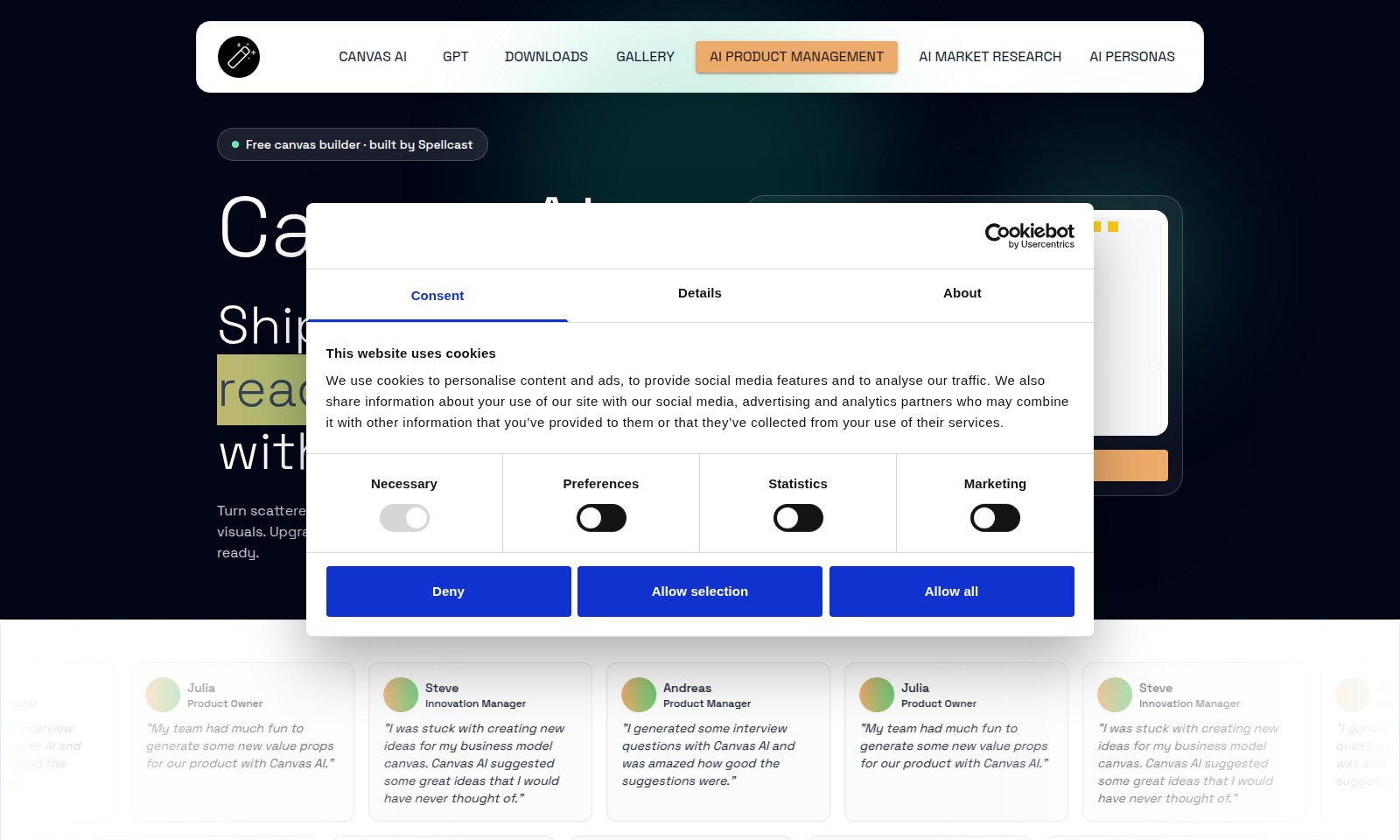Click the 'This website uses cookies' heading
Viewport: 1400px width, 840px height.
[x=411, y=353]
